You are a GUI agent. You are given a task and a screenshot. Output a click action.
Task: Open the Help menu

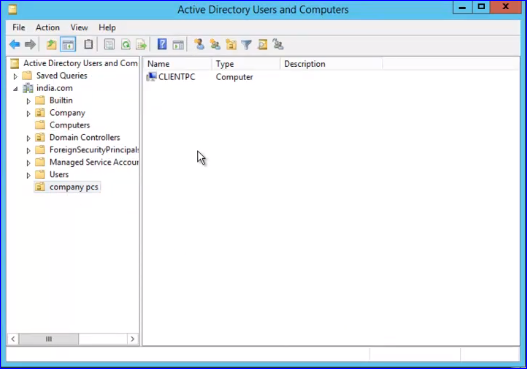click(107, 28)
